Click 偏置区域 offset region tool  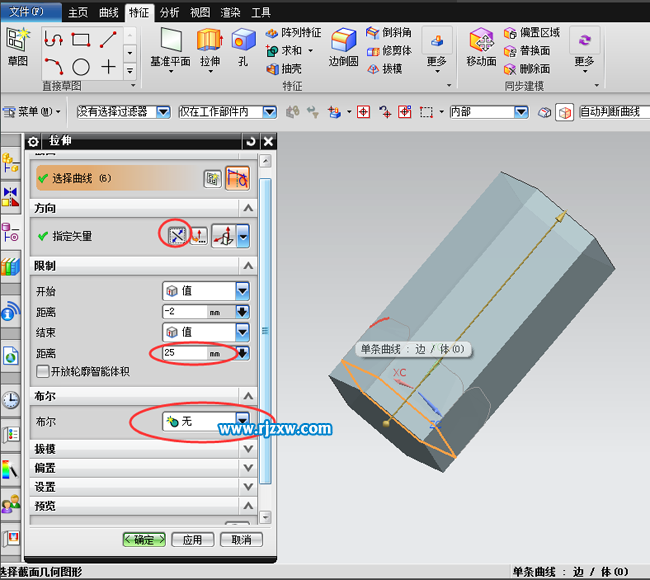[532, 33]
